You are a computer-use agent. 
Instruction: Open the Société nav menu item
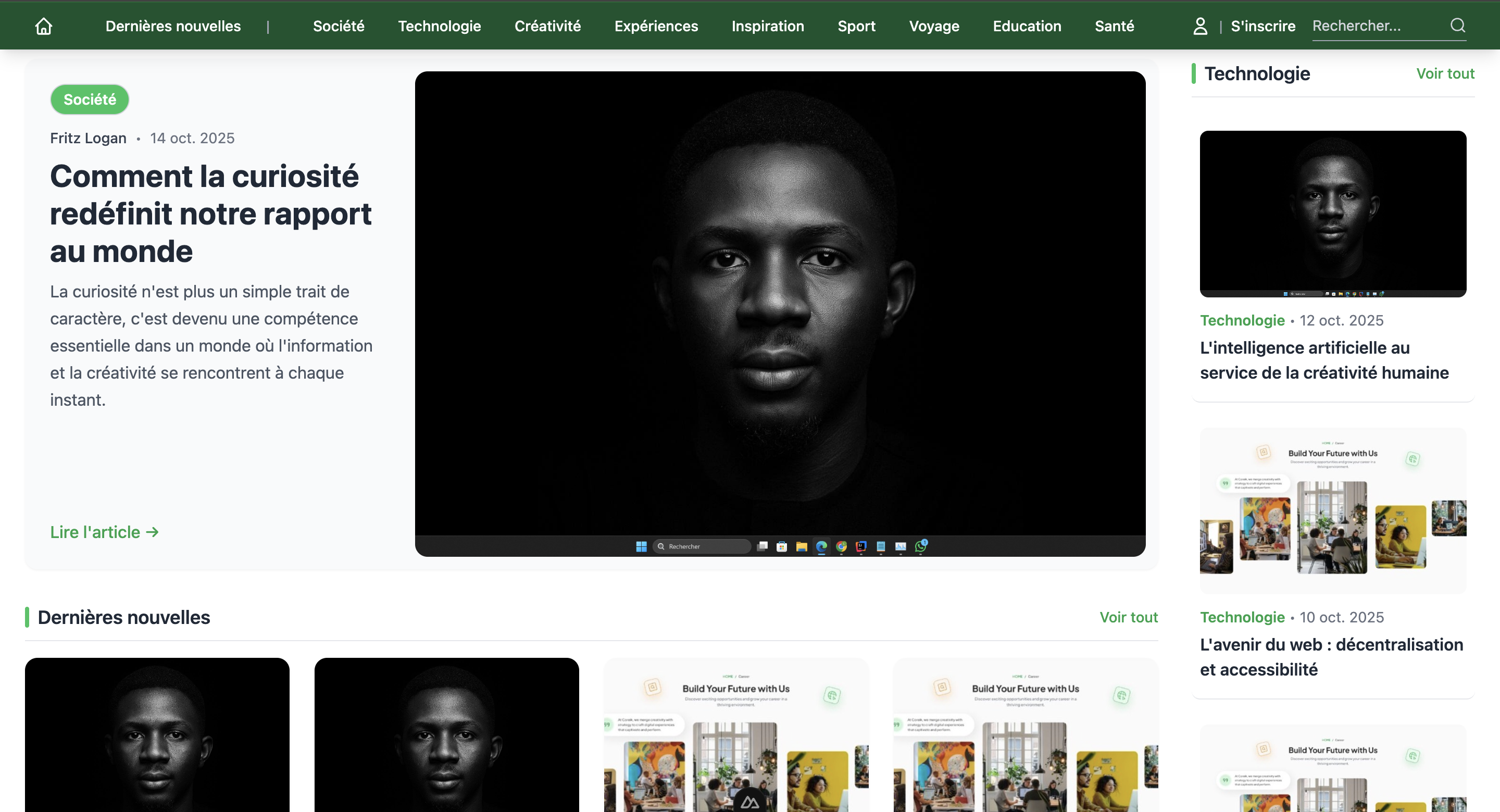[x=339, y=26]
